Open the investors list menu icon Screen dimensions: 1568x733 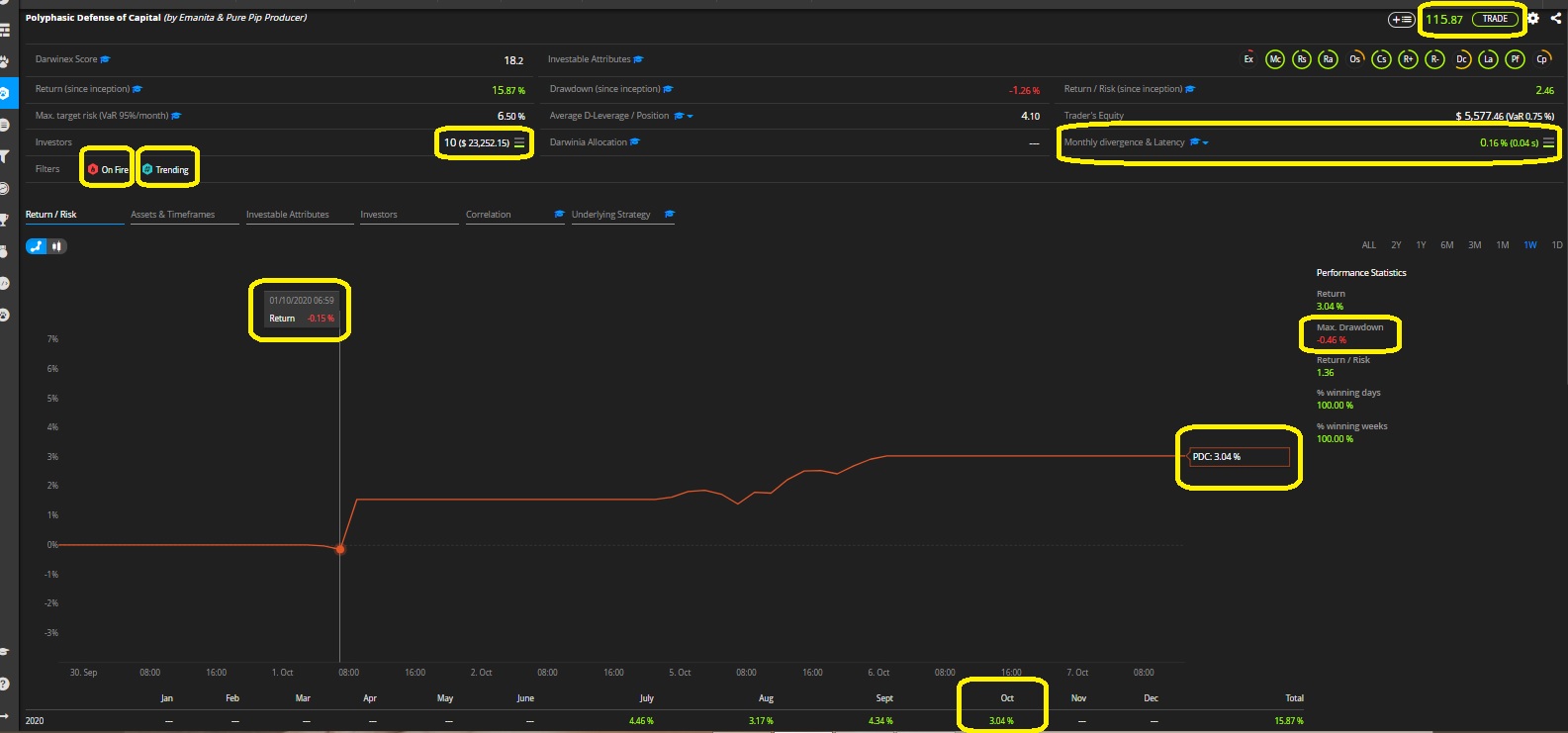519,142
